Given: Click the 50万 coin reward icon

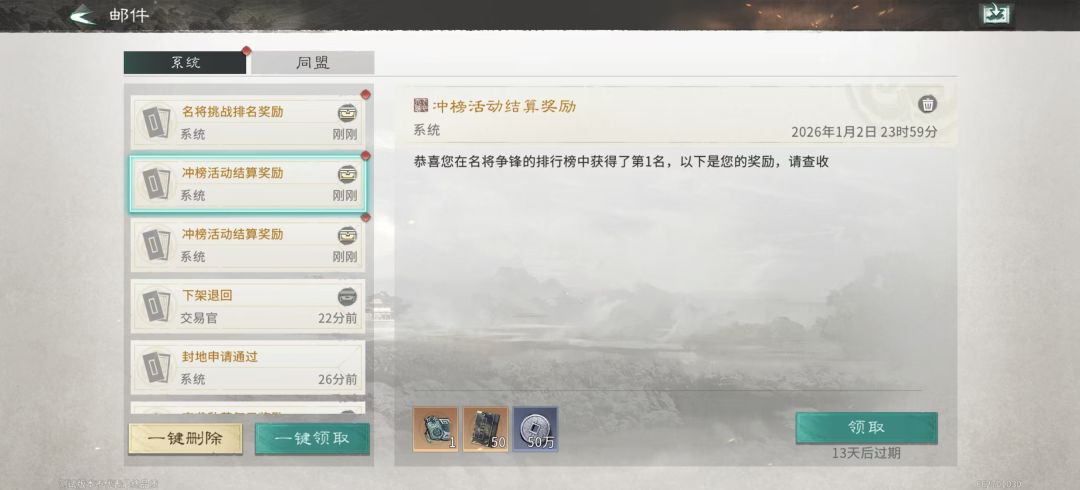Looking at the screenshot, I should pyautogui.click(x=535, y=429).
